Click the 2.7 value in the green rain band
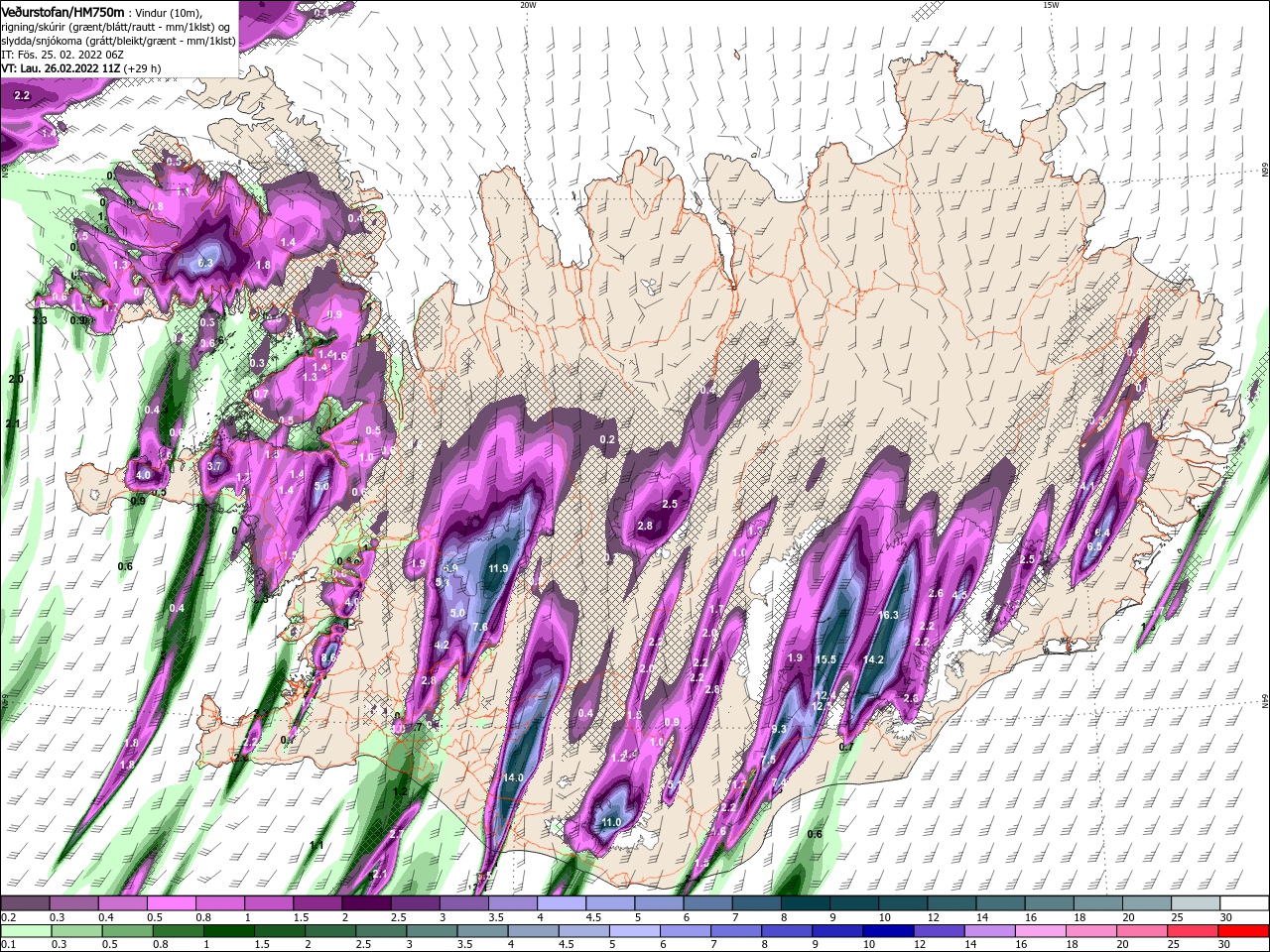The height and width of the screenshot is (952, 1270). [396, 834]
